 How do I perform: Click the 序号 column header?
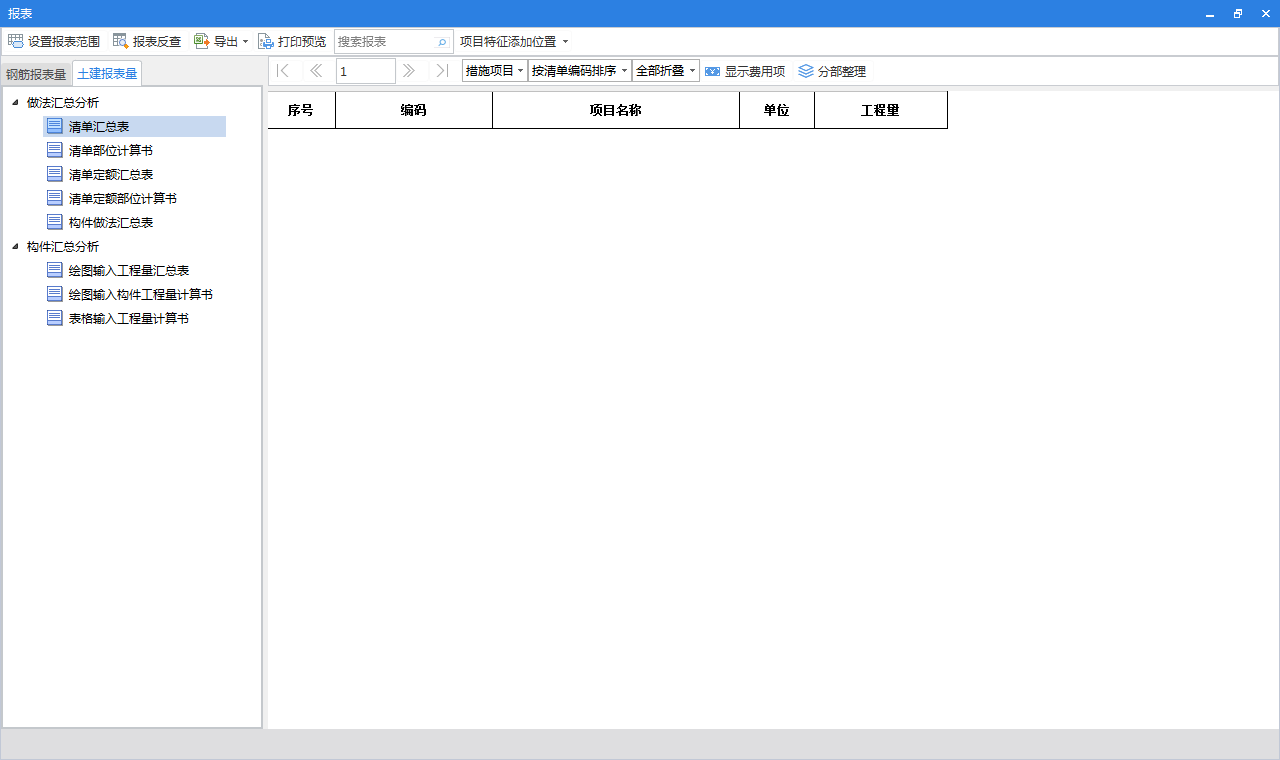coord(301,110)
